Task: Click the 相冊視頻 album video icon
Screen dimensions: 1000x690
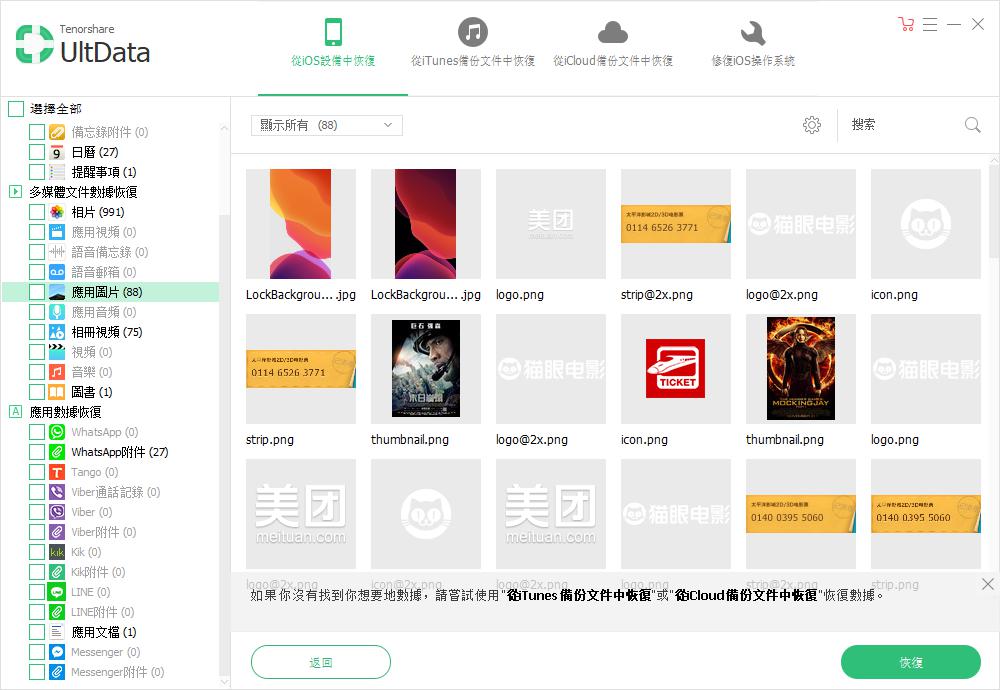Action: (x=57, y=332)
